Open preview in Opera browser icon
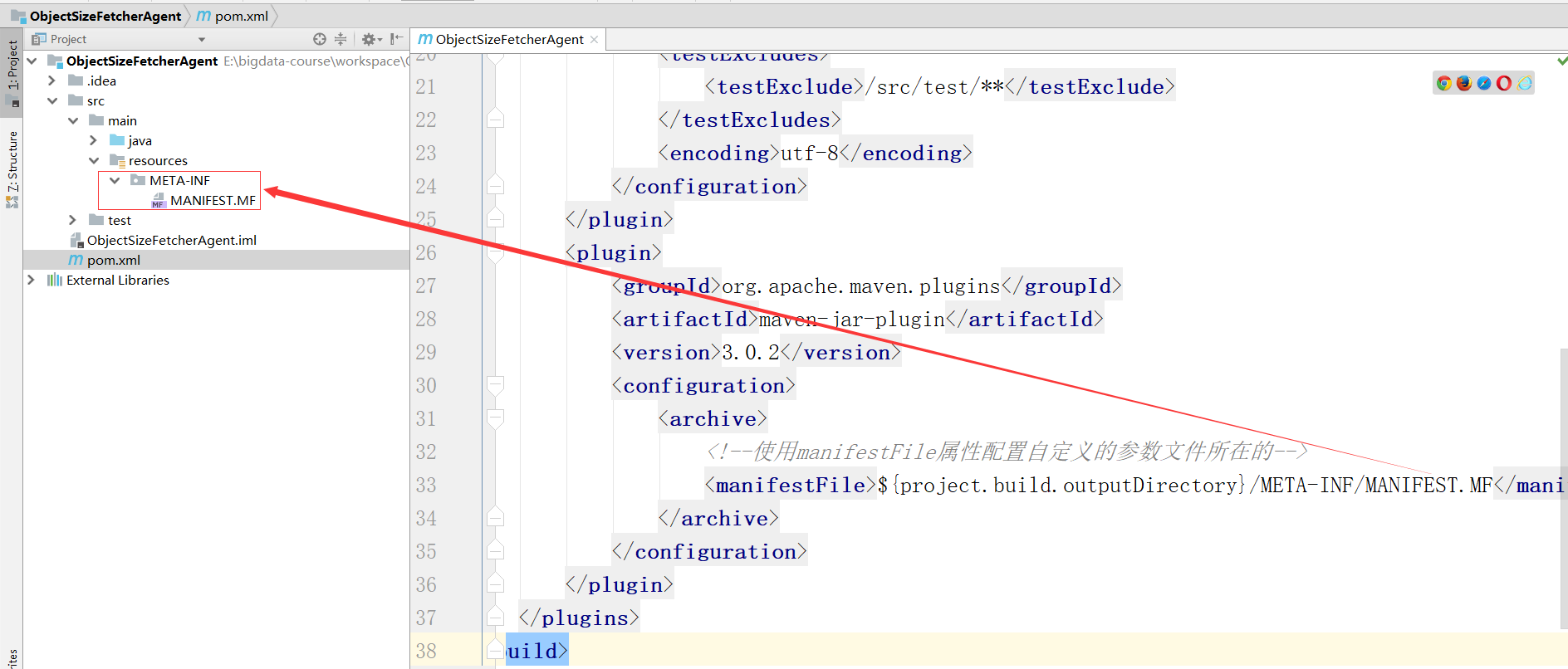The width and height of the screenshot is (1568, 669). click(1504, 83)
